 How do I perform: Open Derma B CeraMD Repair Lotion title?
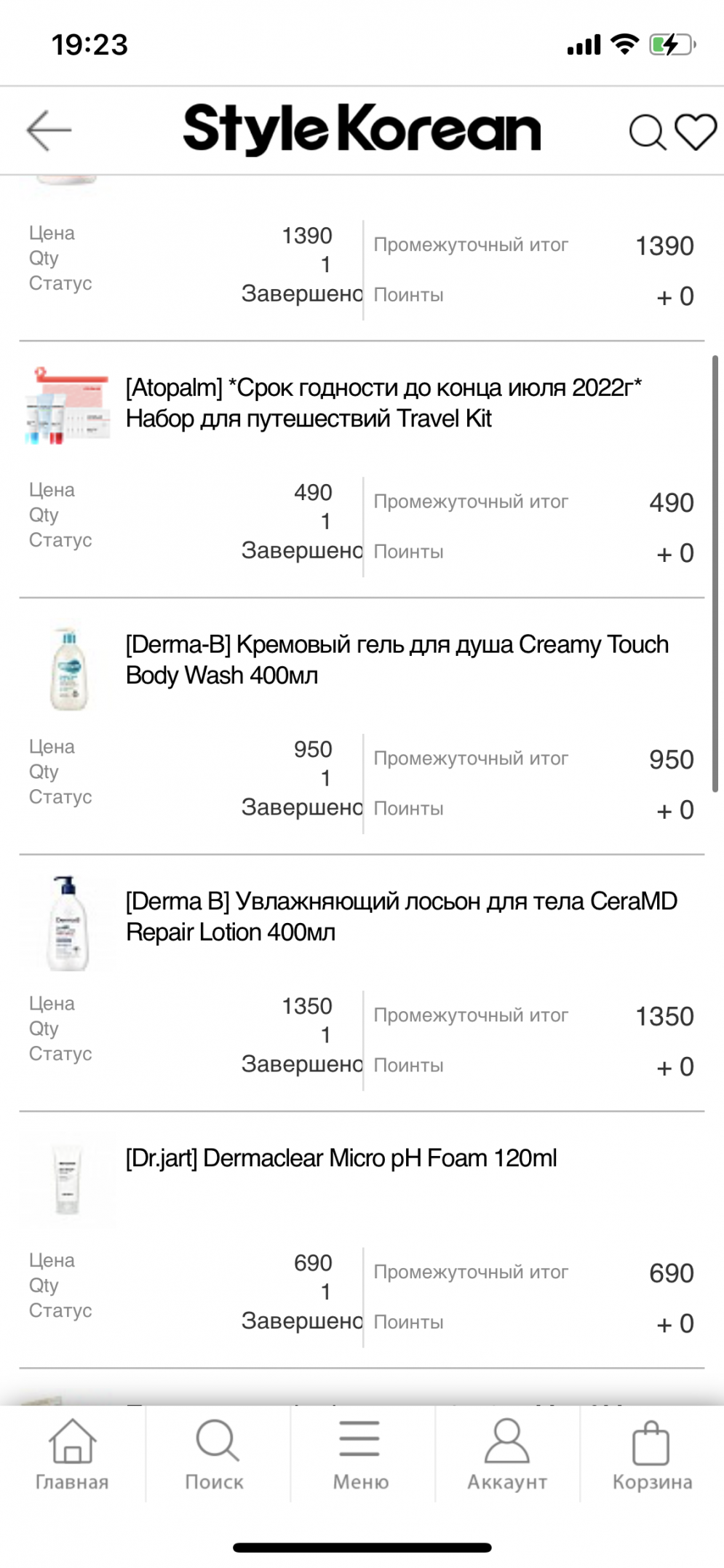point(401,916)
